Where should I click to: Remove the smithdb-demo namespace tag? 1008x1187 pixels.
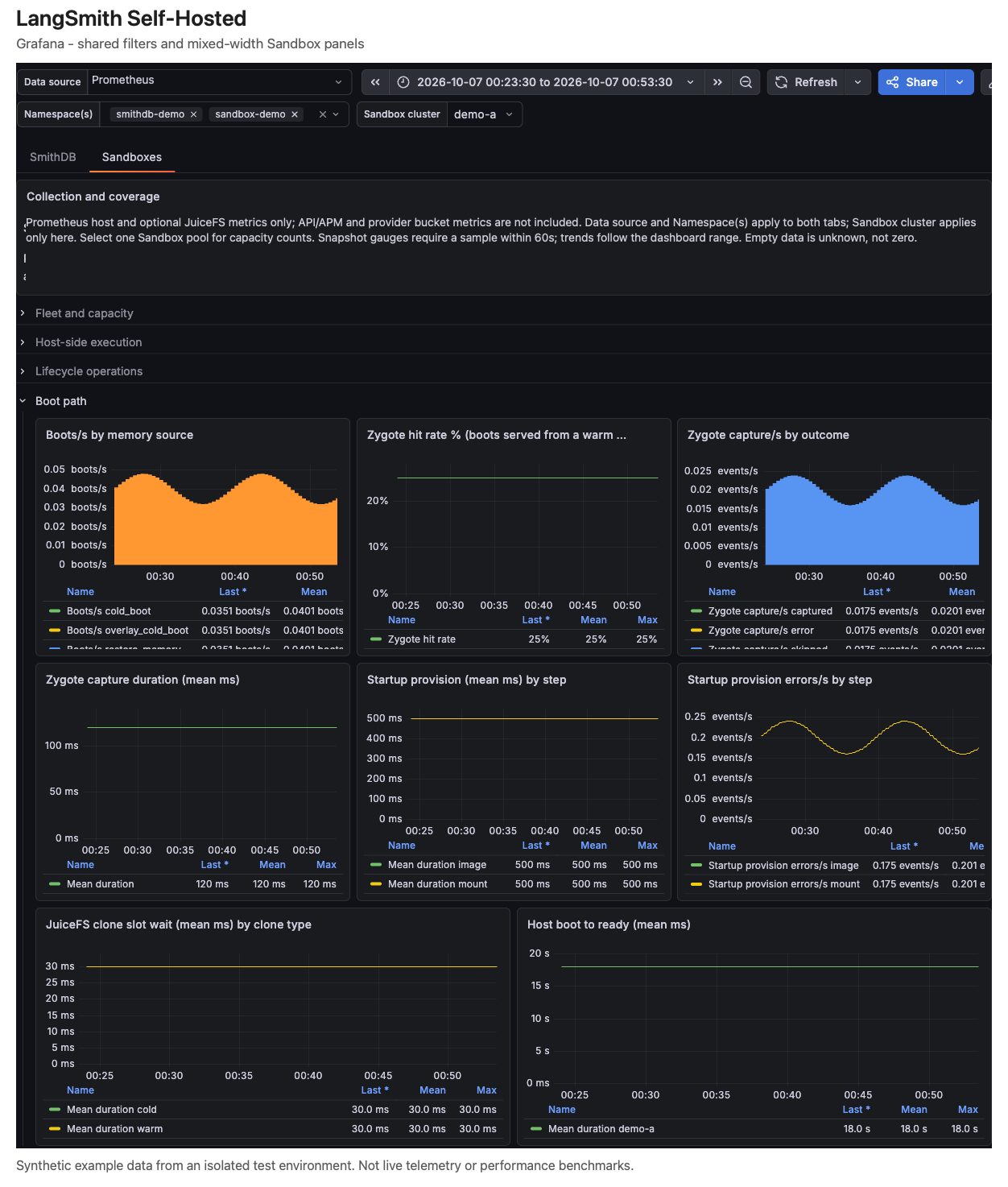click(x=193, y=114)
